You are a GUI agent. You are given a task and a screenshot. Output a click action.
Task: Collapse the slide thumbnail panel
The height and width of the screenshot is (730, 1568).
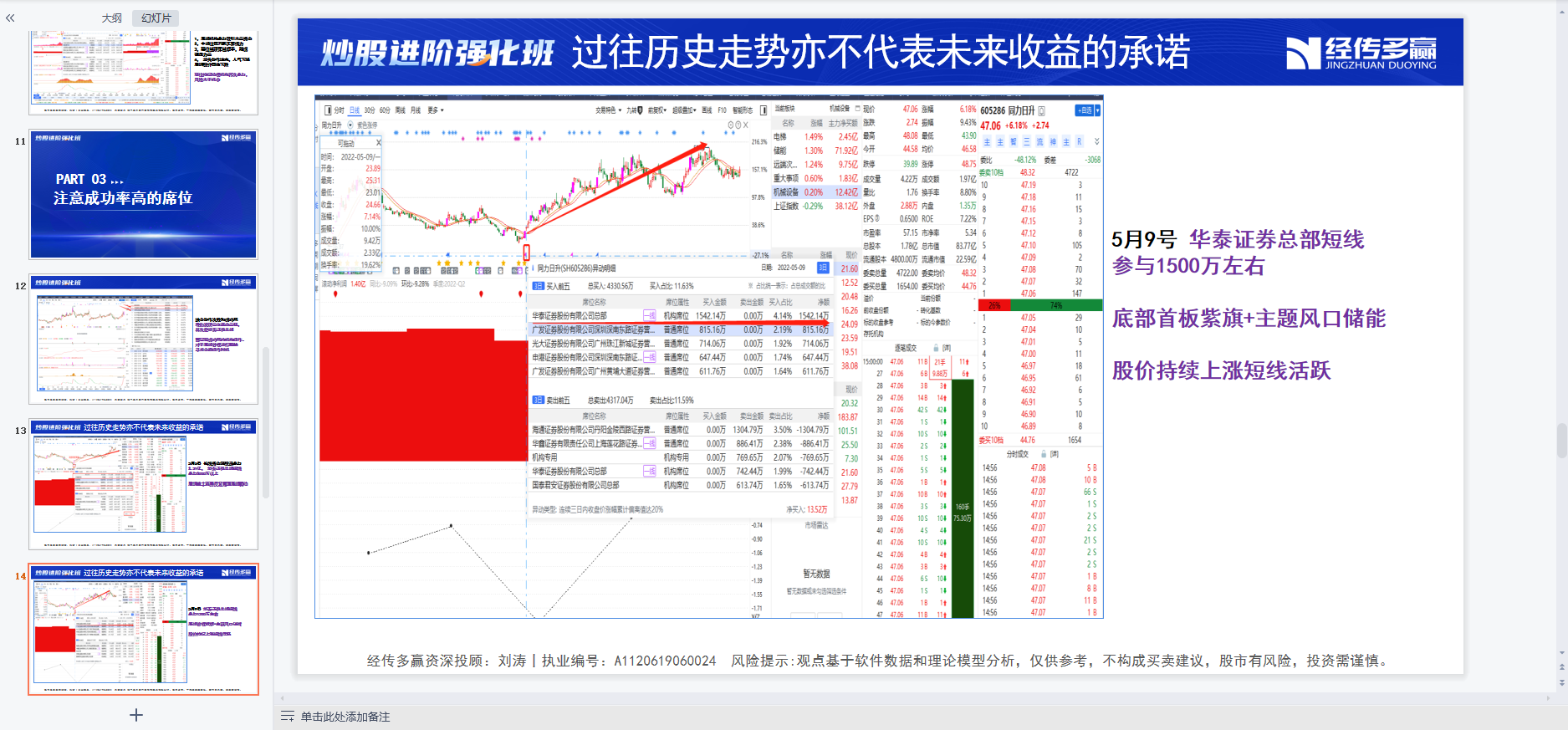pyautogui.click(x=10, y=18)
